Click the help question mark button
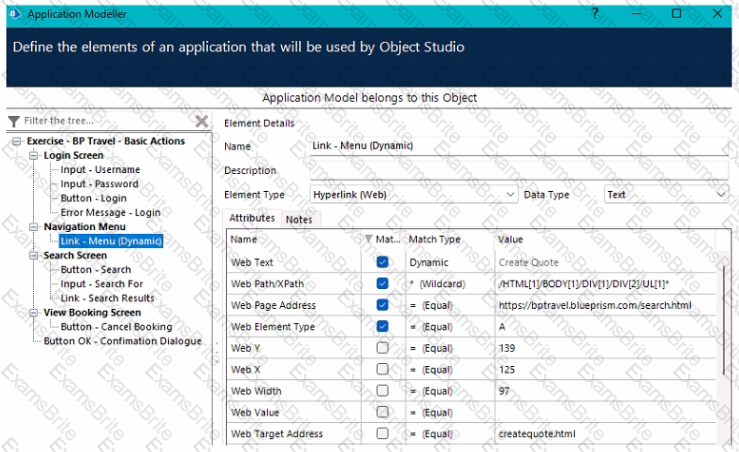 (595, 14)
